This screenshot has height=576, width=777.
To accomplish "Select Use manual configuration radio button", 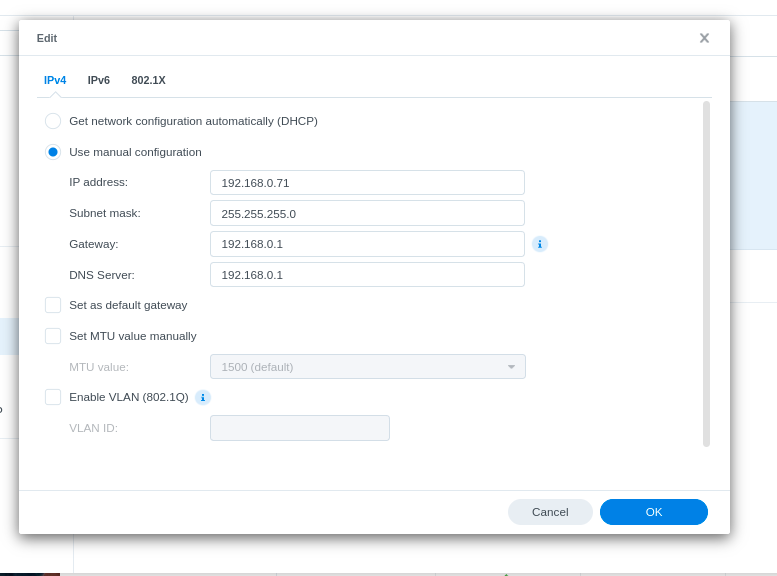I will (53, 152).
